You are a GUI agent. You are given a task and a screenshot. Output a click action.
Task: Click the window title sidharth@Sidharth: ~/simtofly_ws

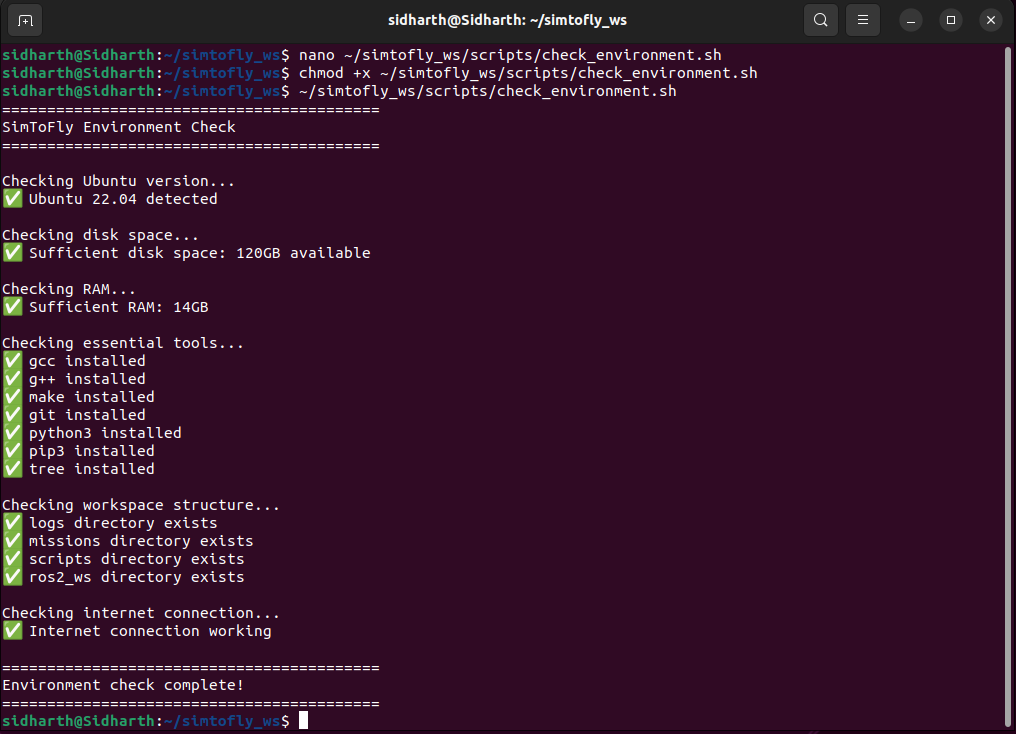click(x=508, y=20)
